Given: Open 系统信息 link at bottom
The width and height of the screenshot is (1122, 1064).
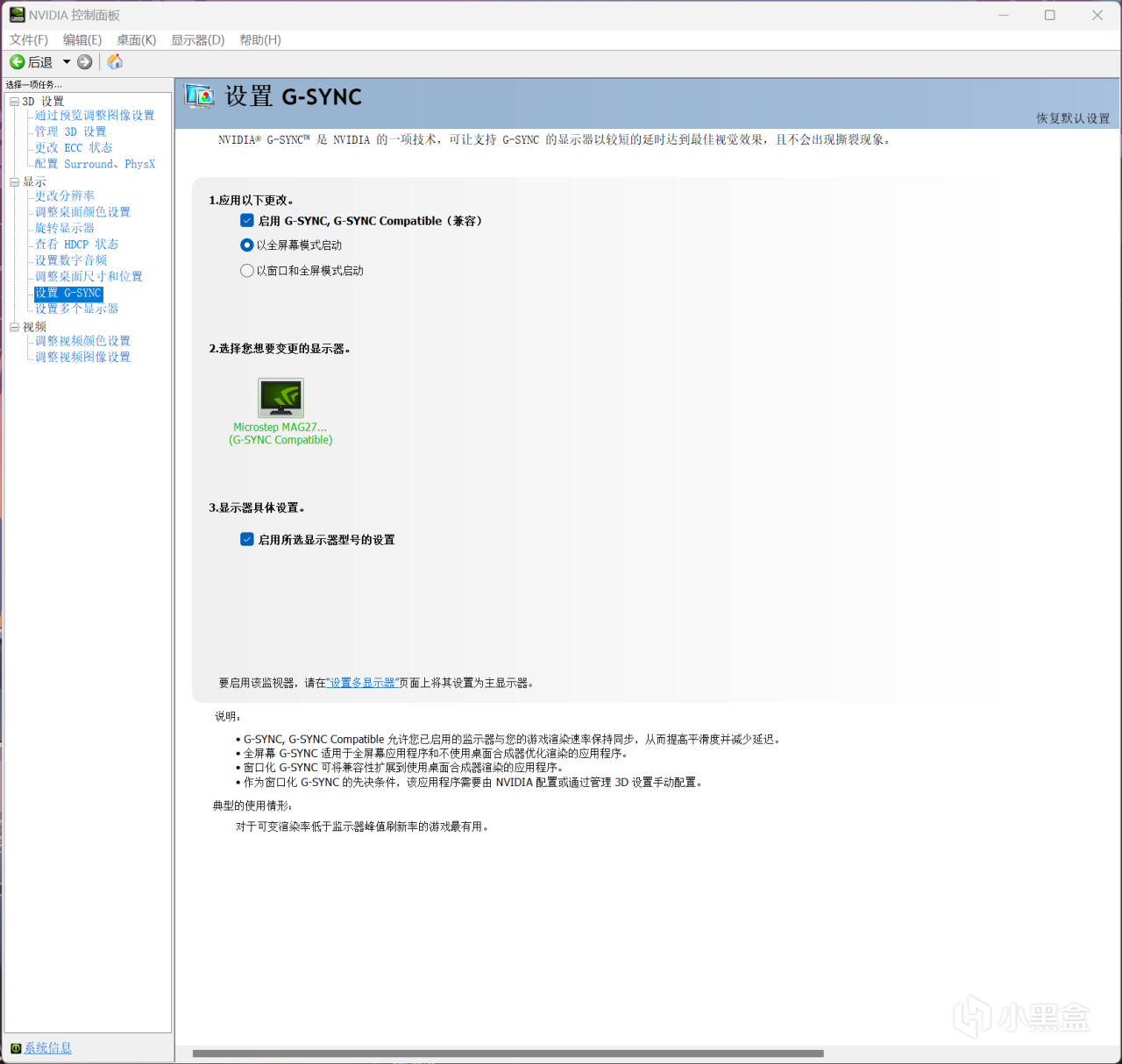Looking at the screenshot, I should 48,1048.
